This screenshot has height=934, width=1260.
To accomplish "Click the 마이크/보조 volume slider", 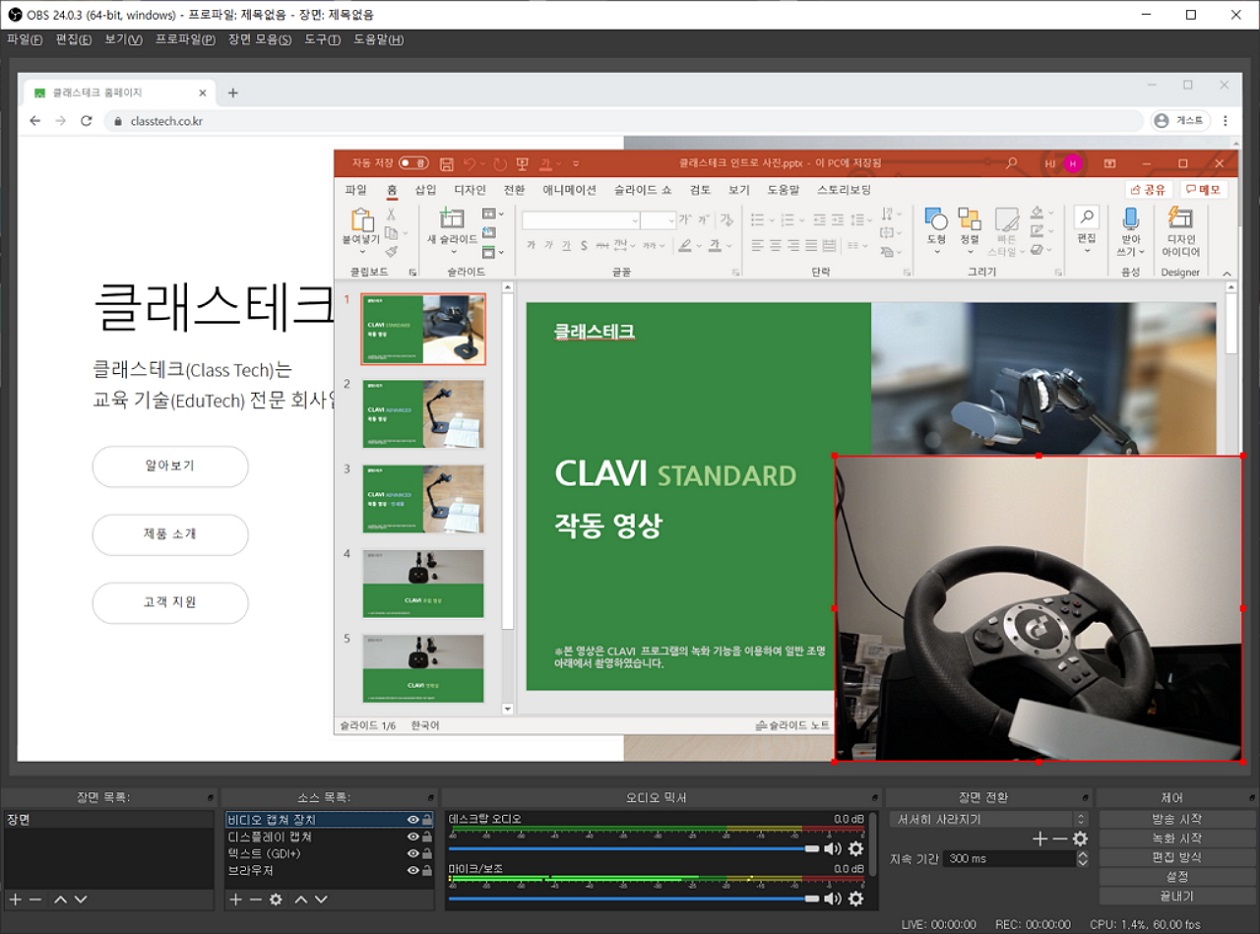I will [x=634, y=898].
